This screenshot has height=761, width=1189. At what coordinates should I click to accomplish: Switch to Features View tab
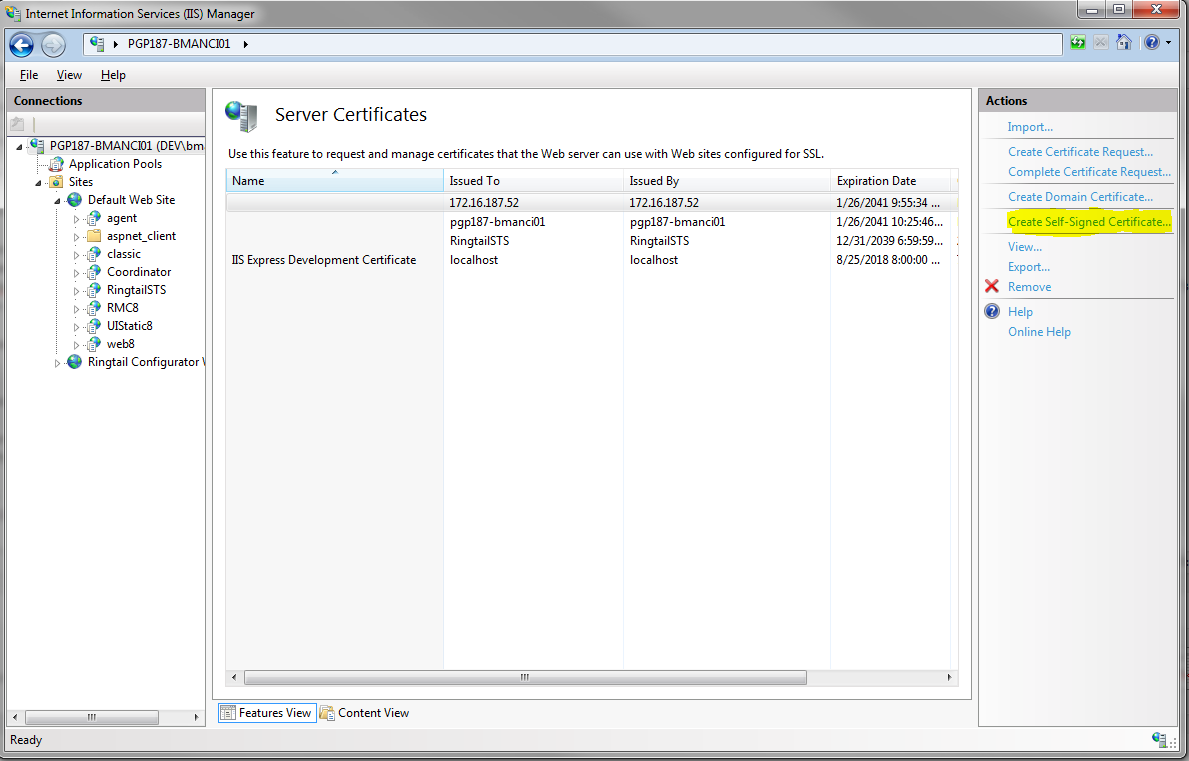pos(267,713)
